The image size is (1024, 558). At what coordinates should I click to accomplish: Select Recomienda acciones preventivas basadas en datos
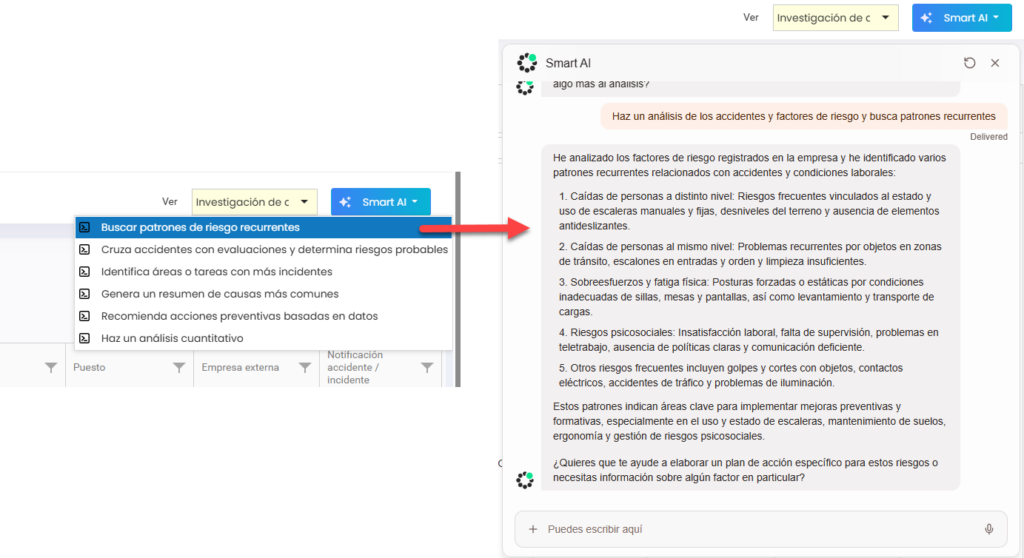263,316
